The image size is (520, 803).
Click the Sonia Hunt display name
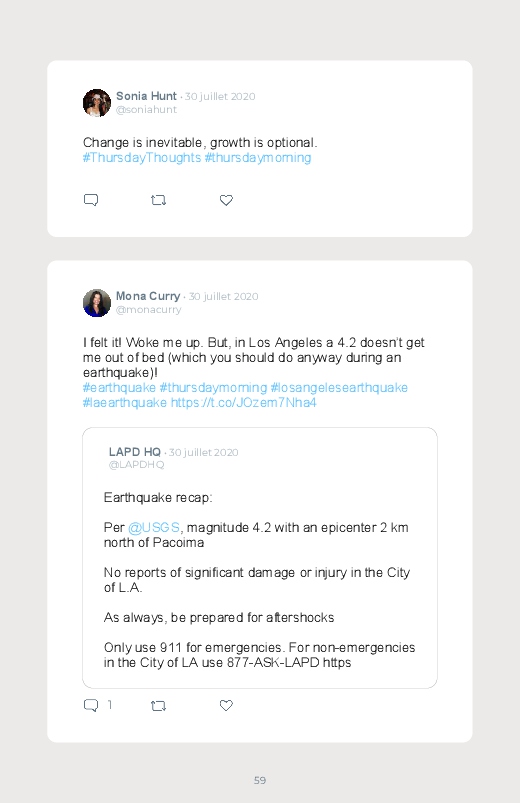coord(146,96)
